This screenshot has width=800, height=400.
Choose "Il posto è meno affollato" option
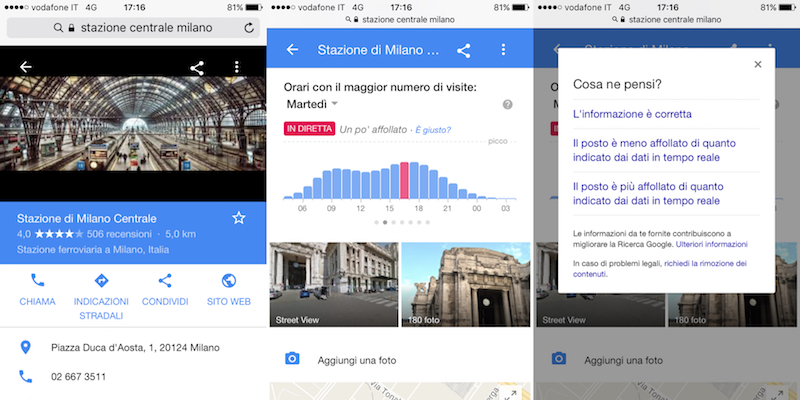point(660,151)
